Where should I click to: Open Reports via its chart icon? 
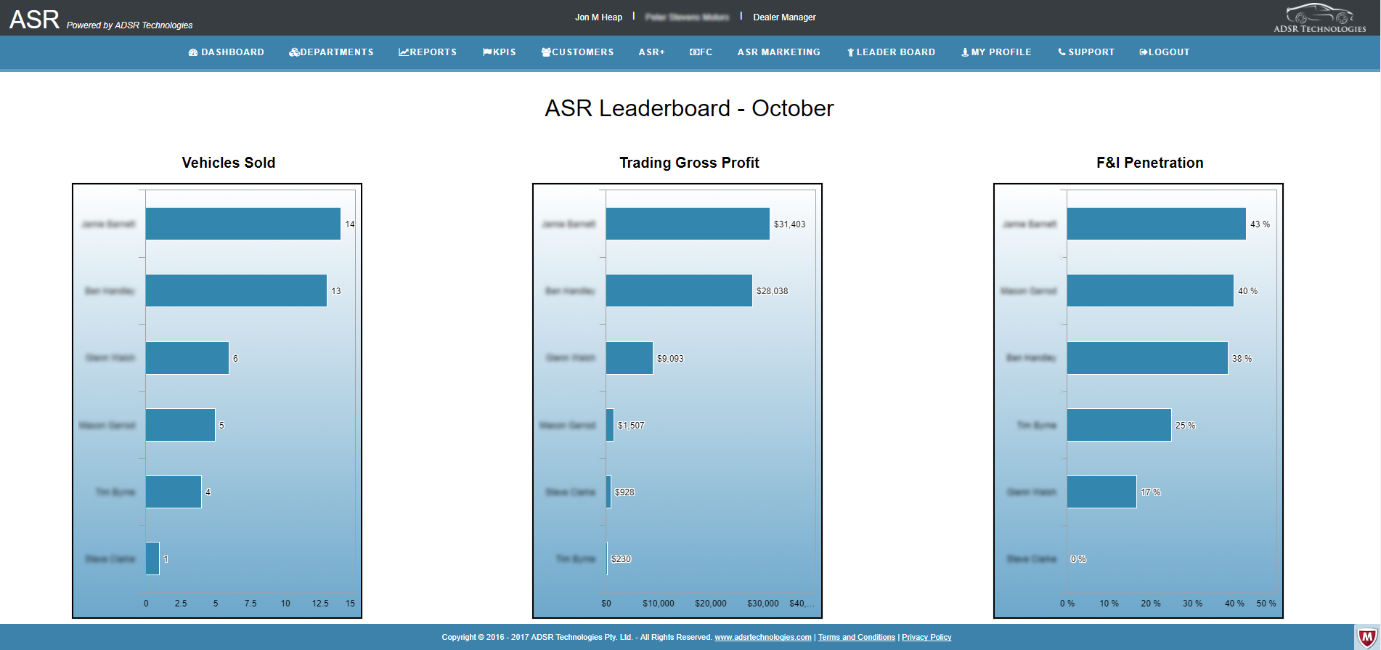[x=403, y=52]
